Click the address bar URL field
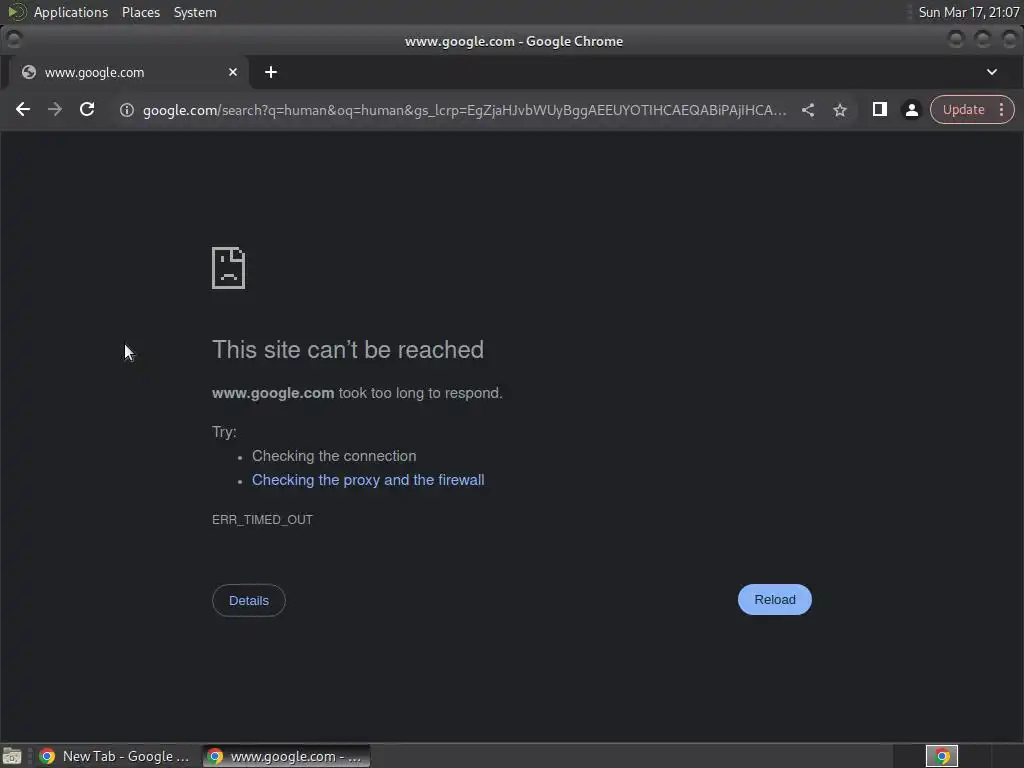 pyautogui.click(x=464, y=110)
